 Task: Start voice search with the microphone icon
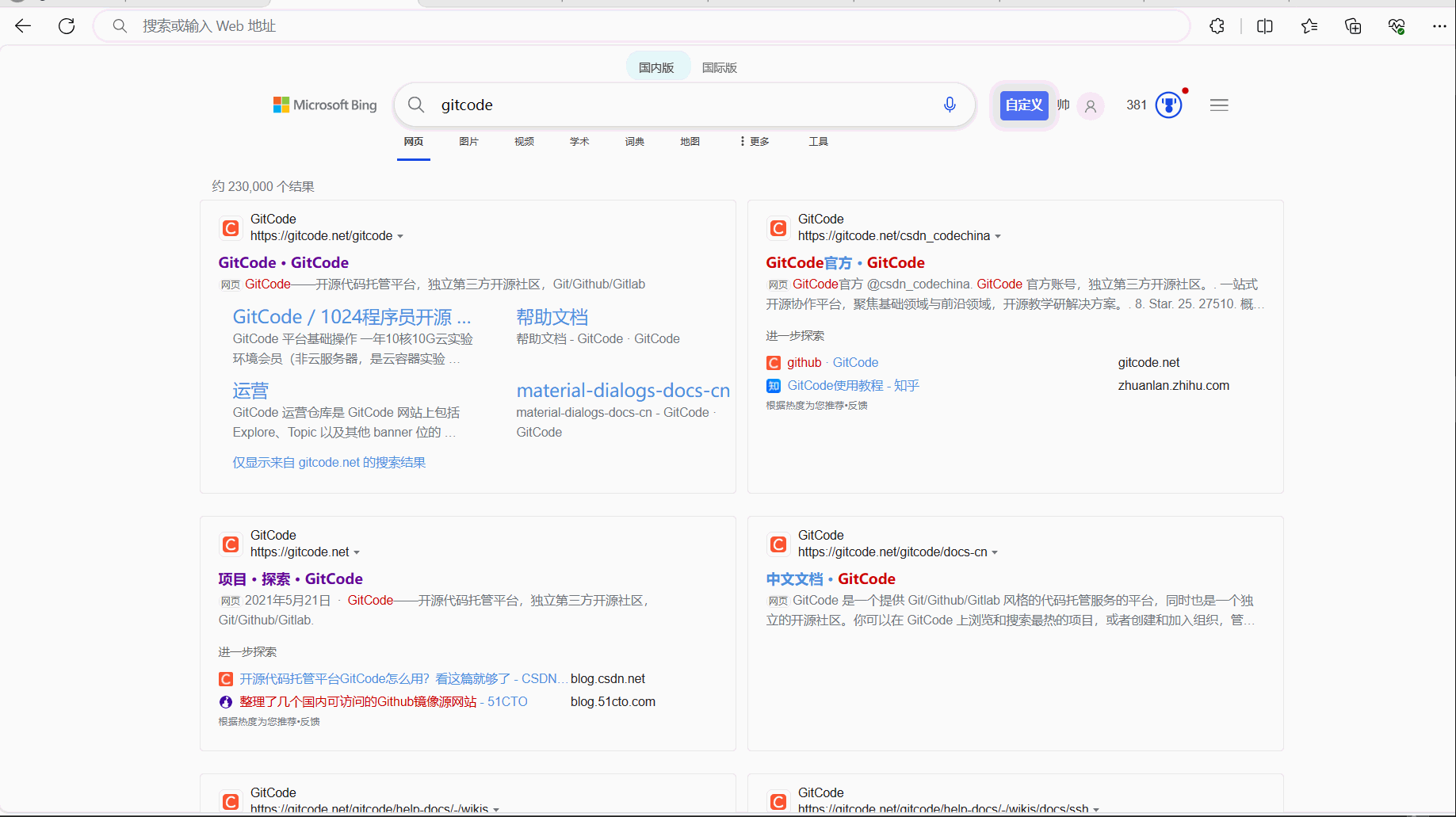click(950, 105)
